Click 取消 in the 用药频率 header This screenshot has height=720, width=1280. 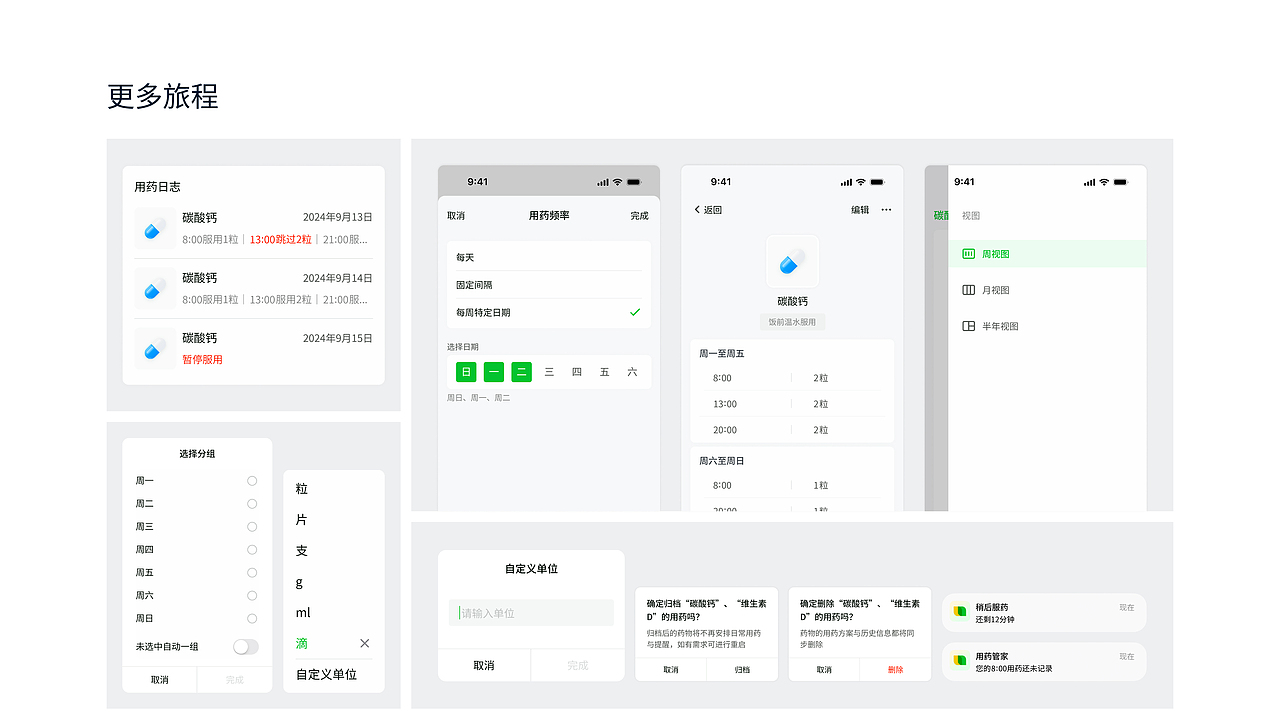(x=456, y=216)
